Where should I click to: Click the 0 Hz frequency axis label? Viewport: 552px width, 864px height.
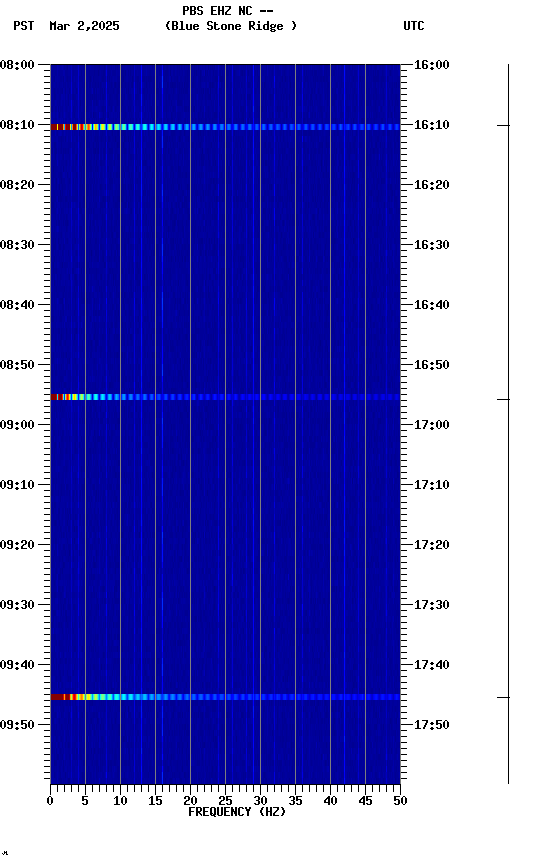pos(50,801)
